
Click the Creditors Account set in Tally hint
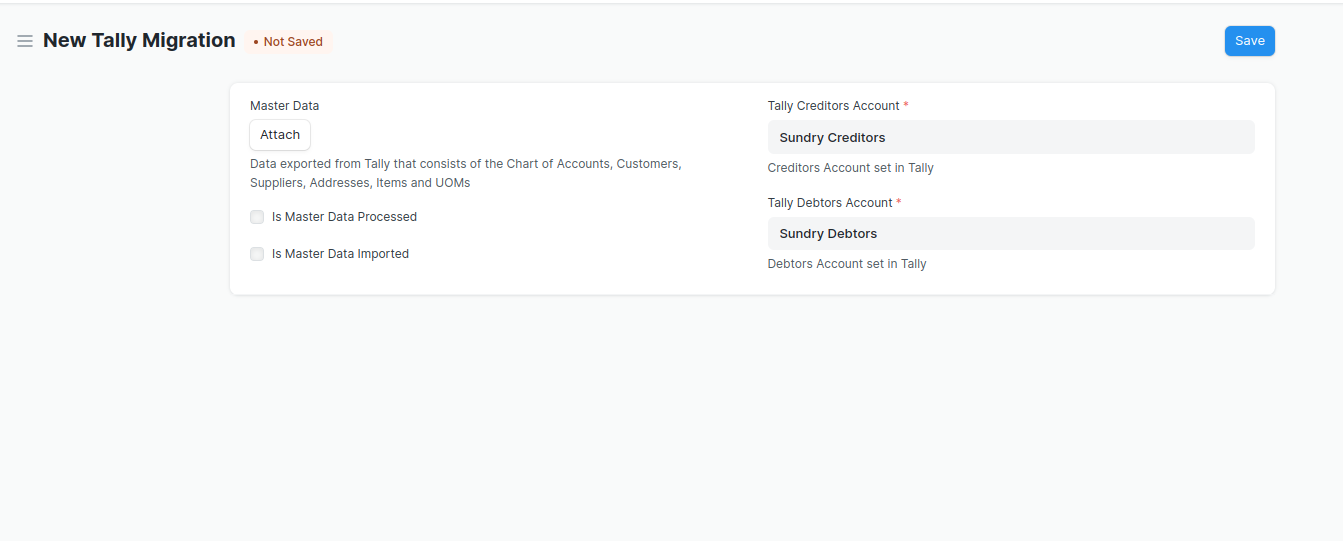[x=851, y=168]
